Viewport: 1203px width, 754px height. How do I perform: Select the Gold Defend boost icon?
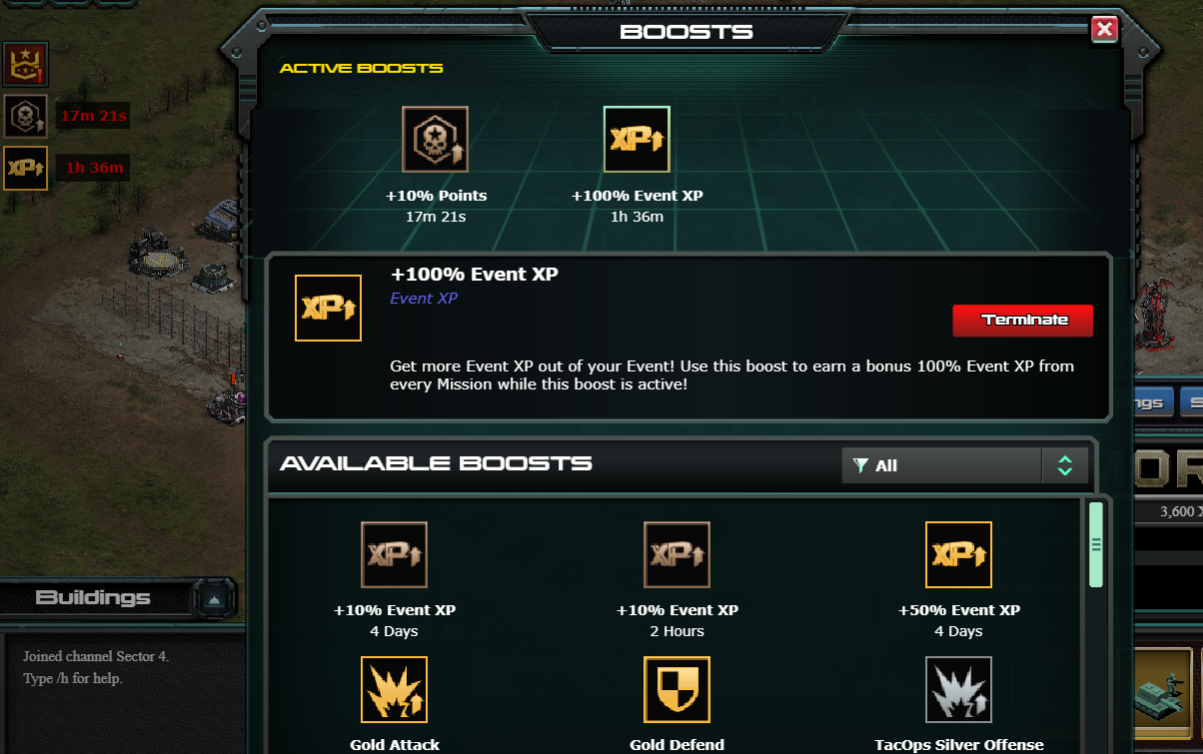click(677, 689)
